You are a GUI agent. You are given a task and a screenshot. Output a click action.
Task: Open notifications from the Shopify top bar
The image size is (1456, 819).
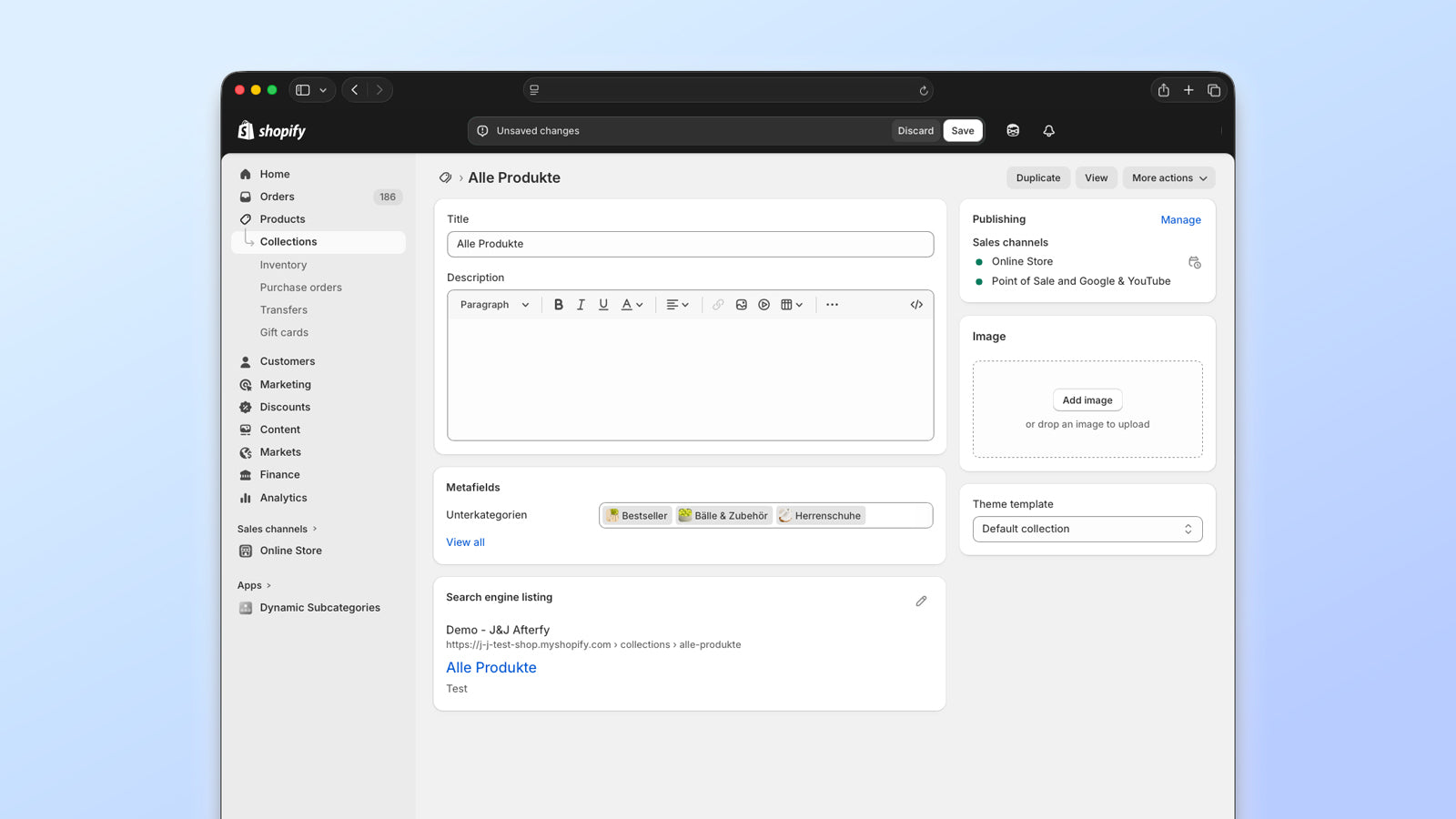(1048, 130)
